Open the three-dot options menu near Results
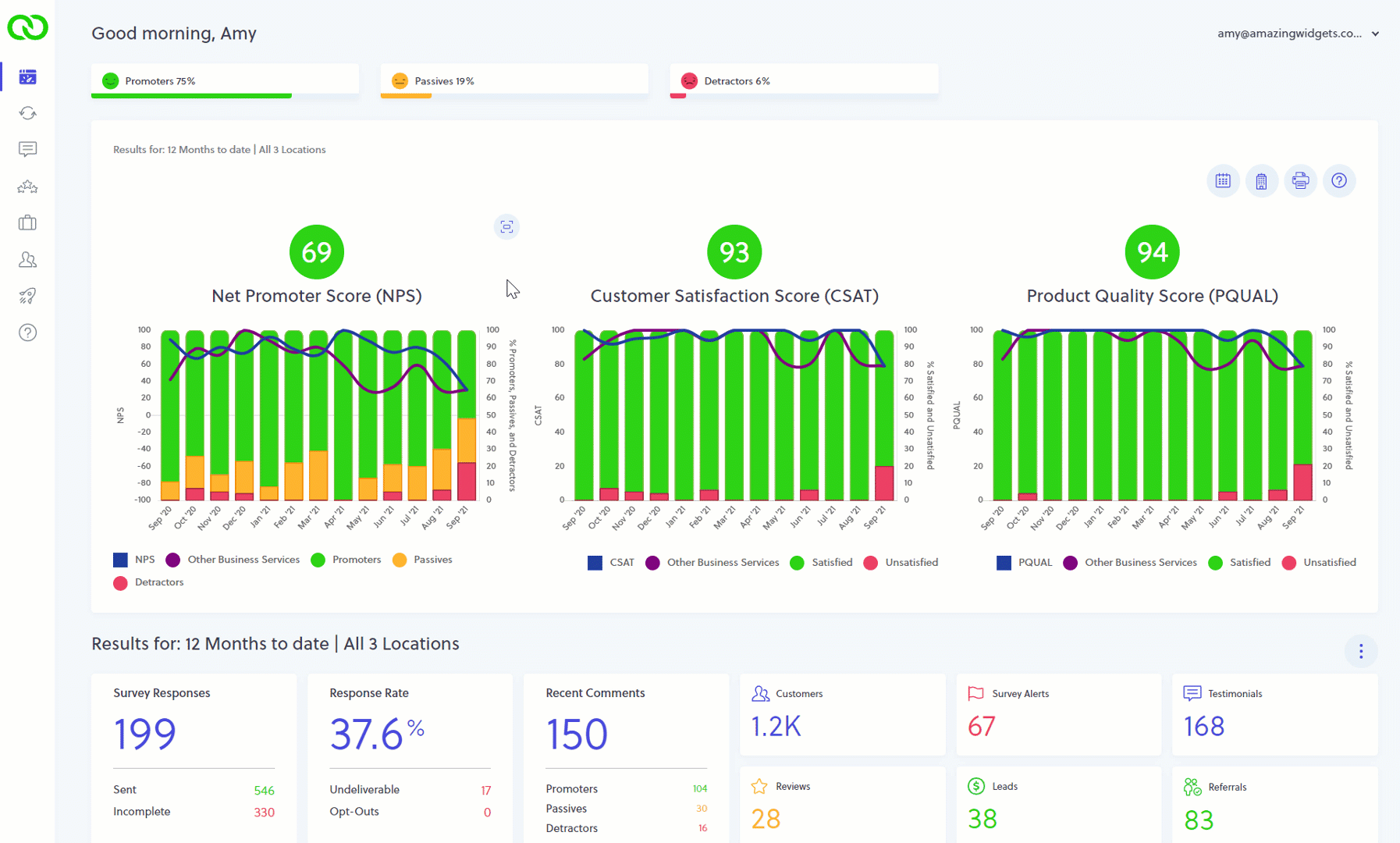 (x=1362, y=651)
